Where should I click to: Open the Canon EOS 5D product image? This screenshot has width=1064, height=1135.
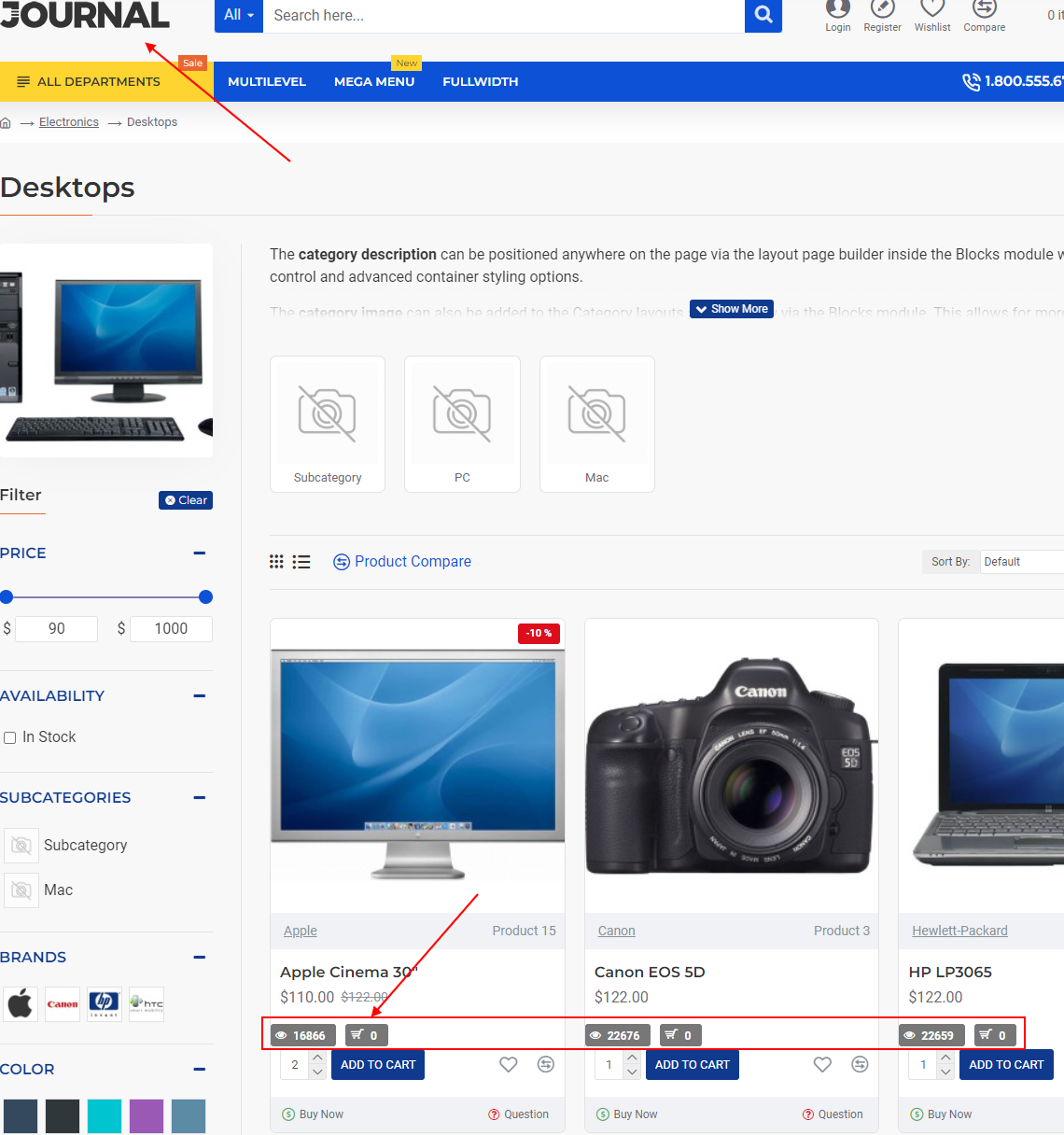pyautogui.click(x=732, y=765)
